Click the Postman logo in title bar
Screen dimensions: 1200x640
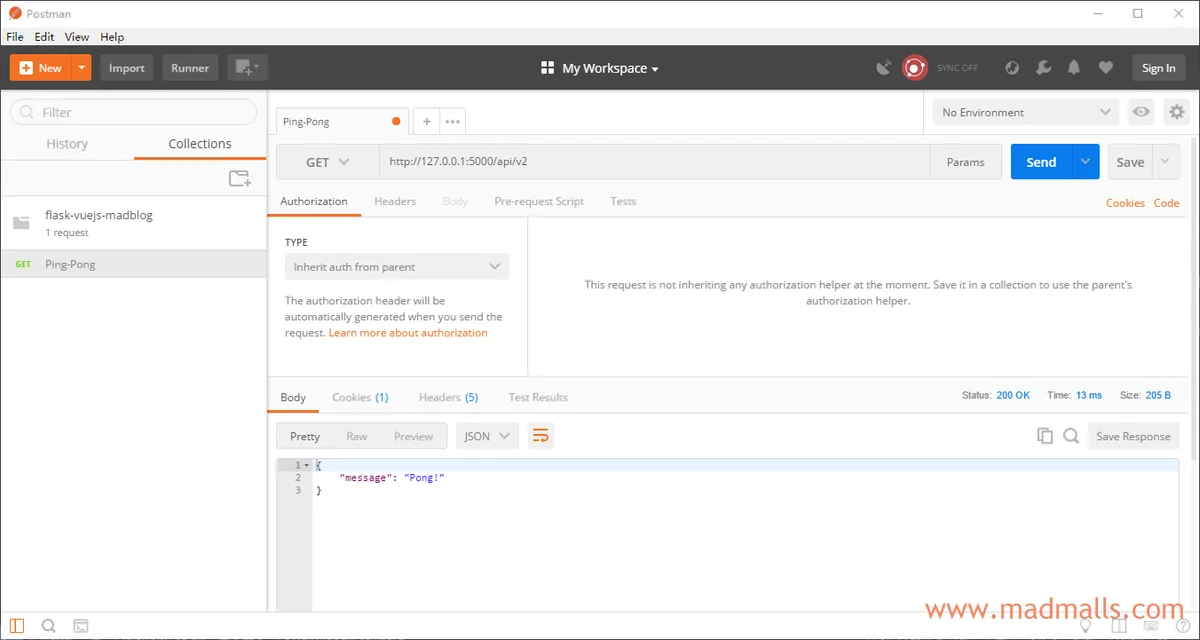[15, 14]
